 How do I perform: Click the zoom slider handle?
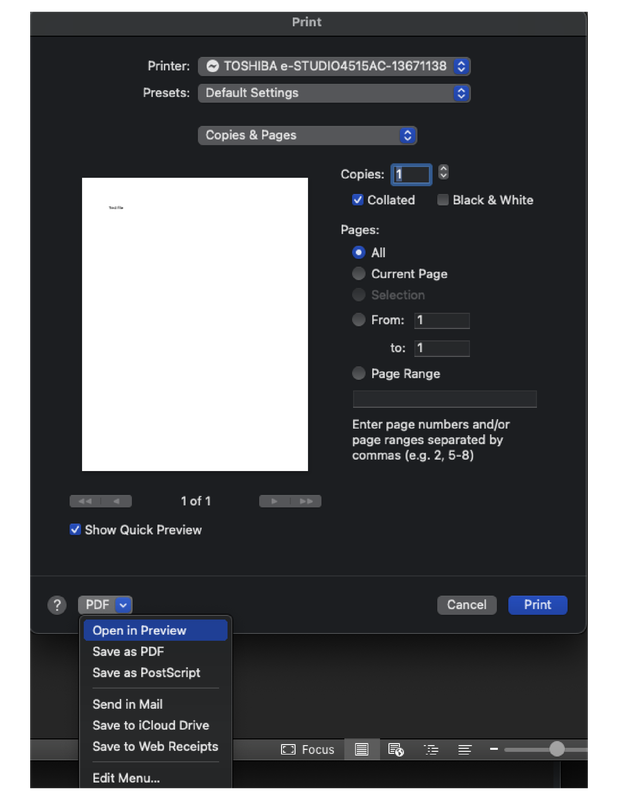pyautogui.click(x=557, y=749)
